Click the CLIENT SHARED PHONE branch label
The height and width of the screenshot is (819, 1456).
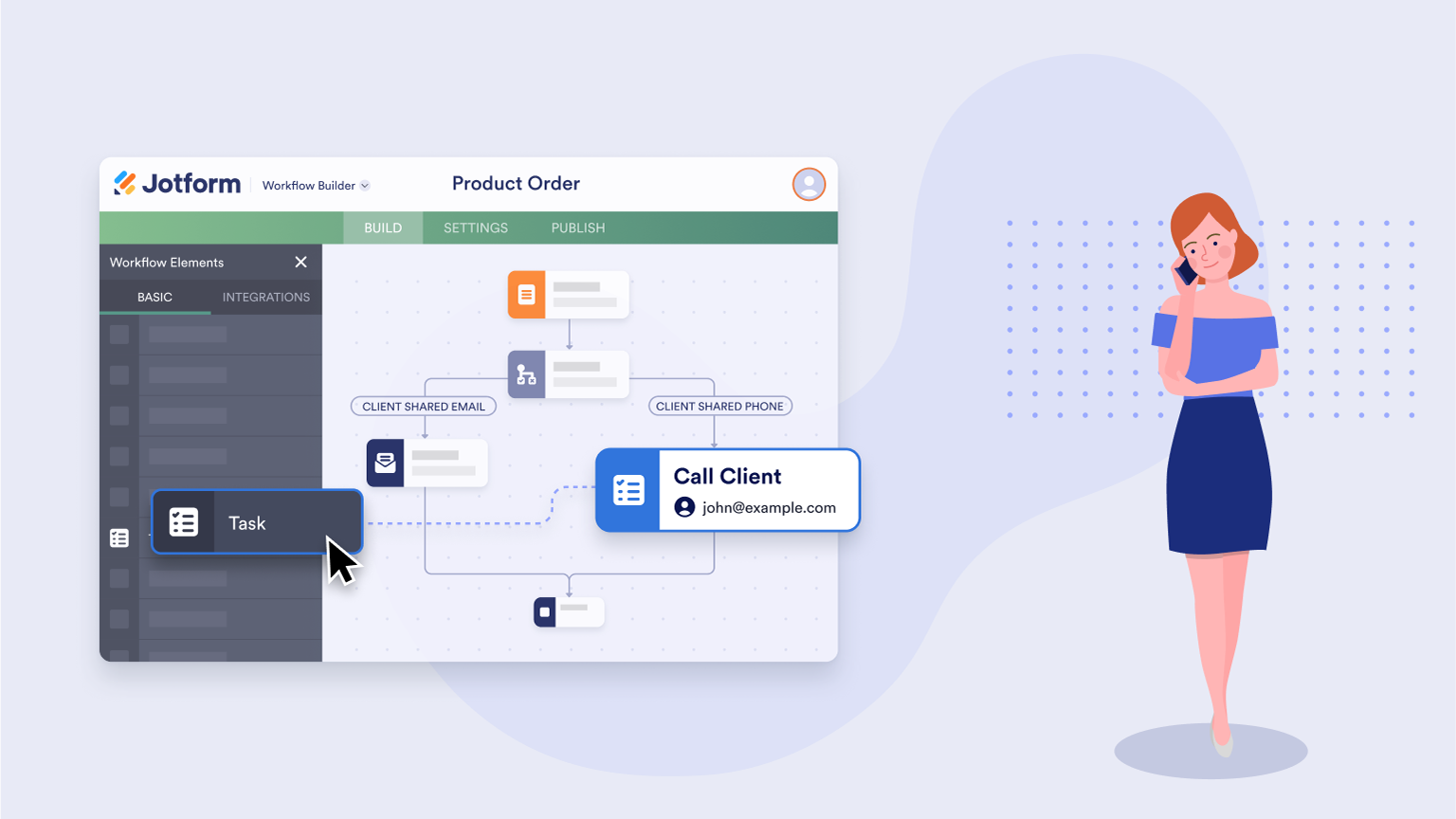coord(719,407)
